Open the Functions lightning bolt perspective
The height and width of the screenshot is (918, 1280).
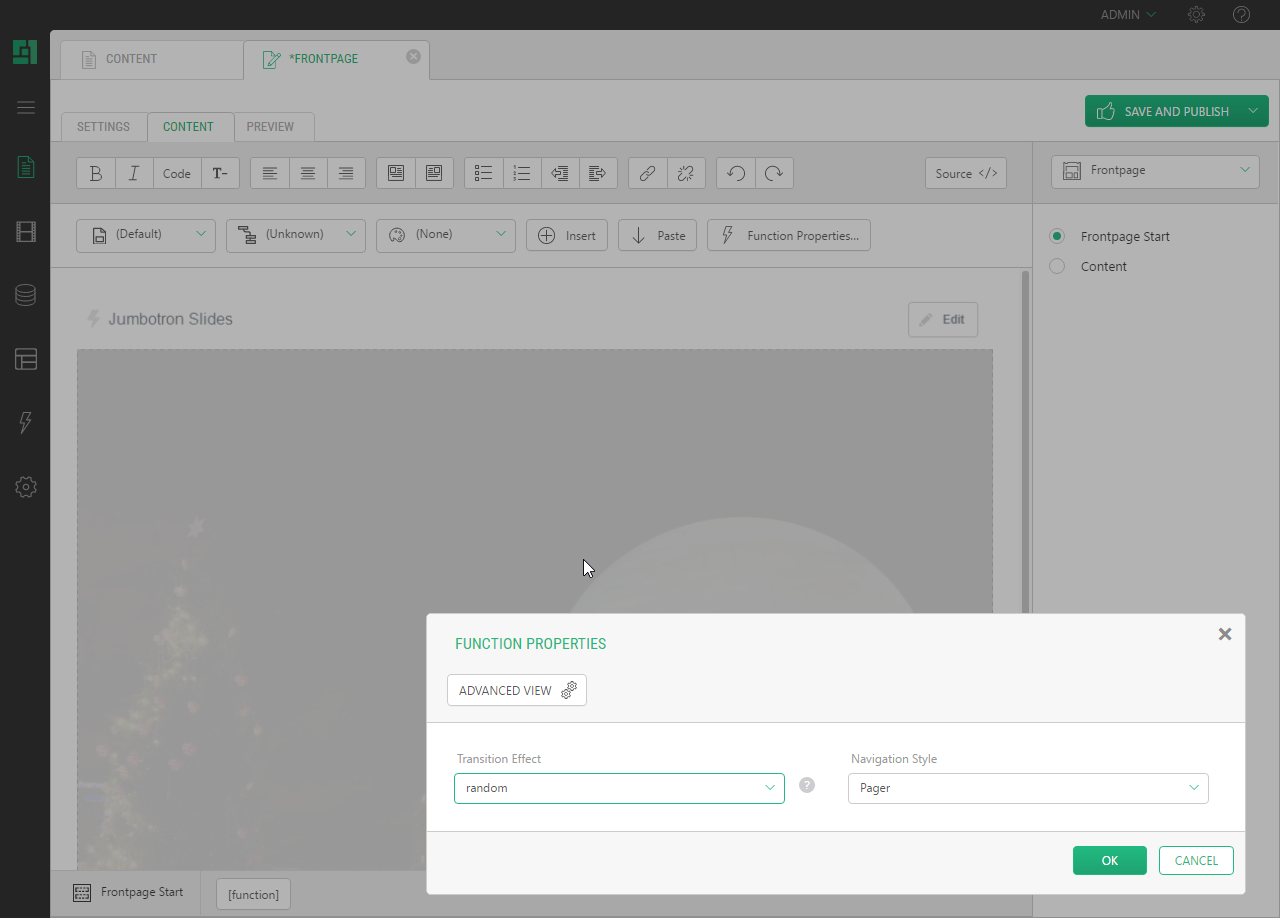point(26,423)
